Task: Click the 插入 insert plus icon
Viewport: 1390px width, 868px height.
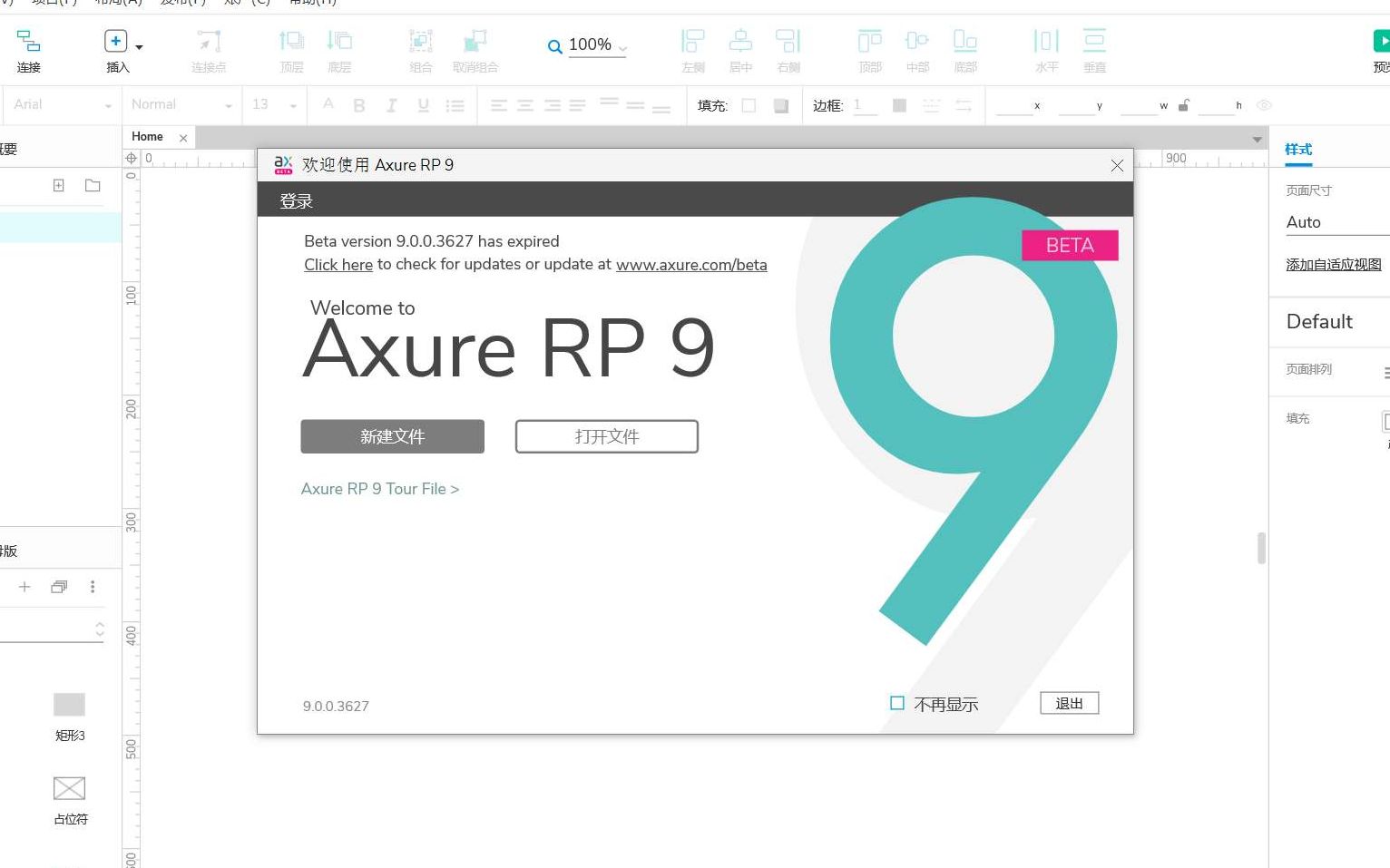Action: [x=115, y=41]
